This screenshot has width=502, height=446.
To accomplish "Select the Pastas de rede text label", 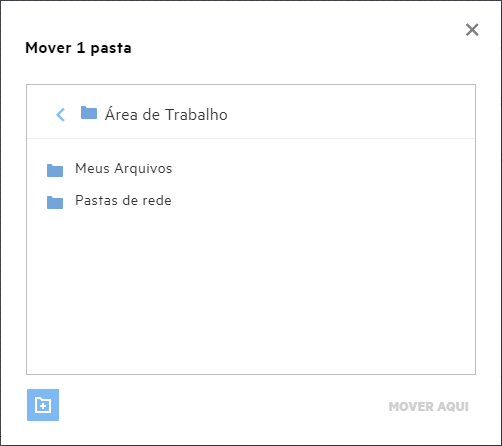I will click(123, 201).
